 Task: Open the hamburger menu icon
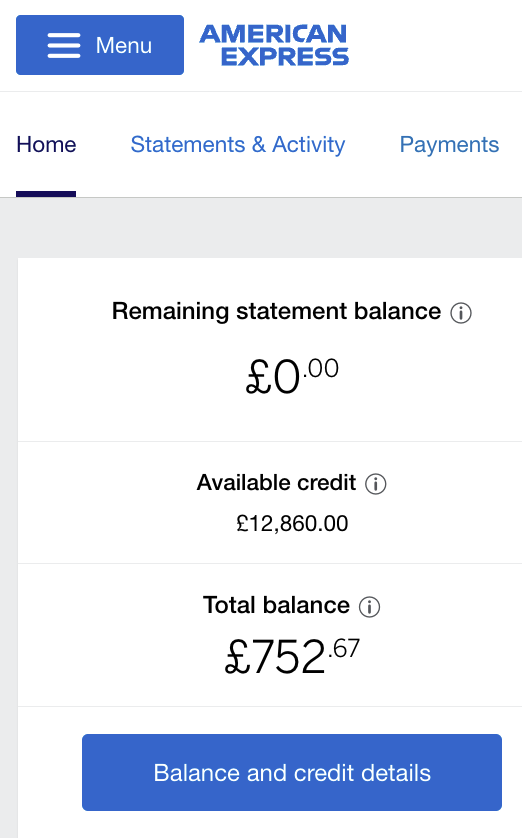click(64, 45)
